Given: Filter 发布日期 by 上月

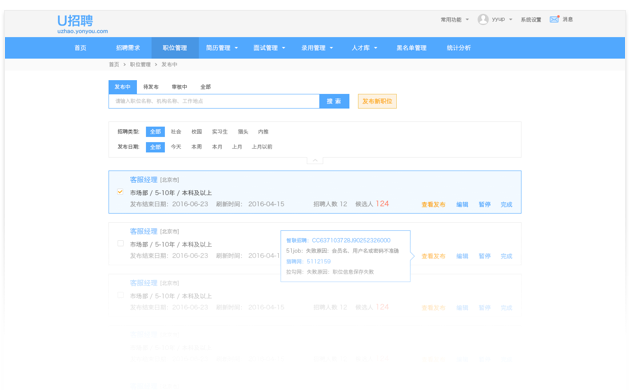Looking at the screenshot, I should (x=237, y=147).
